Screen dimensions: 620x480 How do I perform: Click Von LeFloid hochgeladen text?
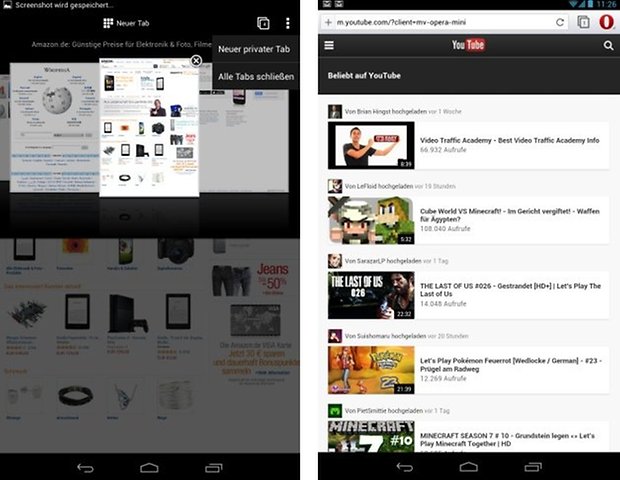tap(379, 186)
